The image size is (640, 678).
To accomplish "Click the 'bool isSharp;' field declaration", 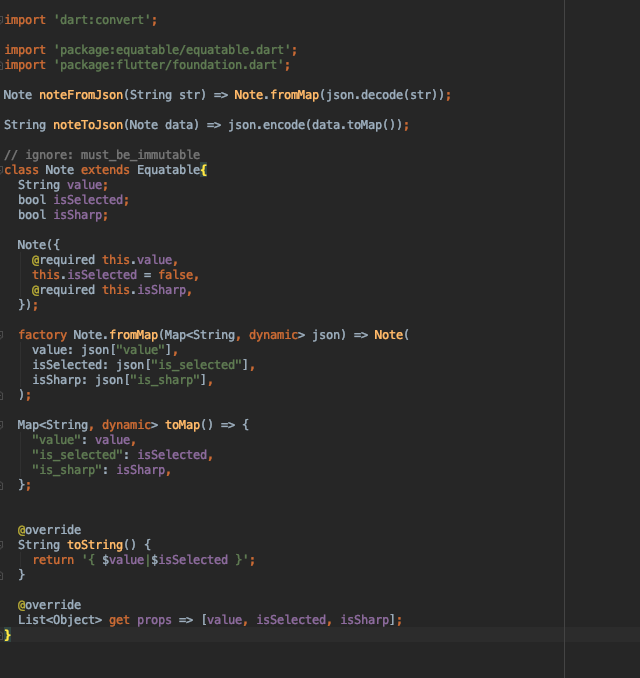I will [63, 215].
